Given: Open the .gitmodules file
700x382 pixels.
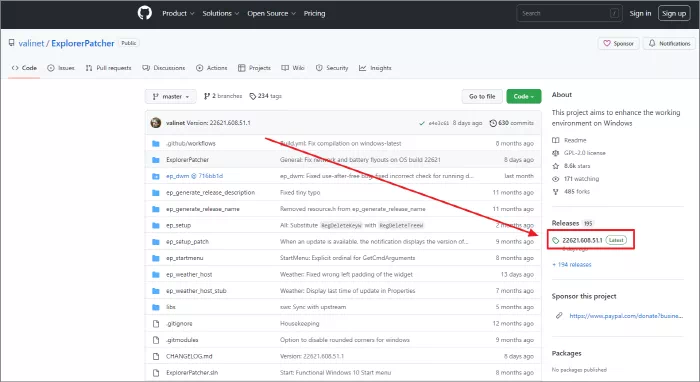Looking at the screenshot, I should pos(182,340).
